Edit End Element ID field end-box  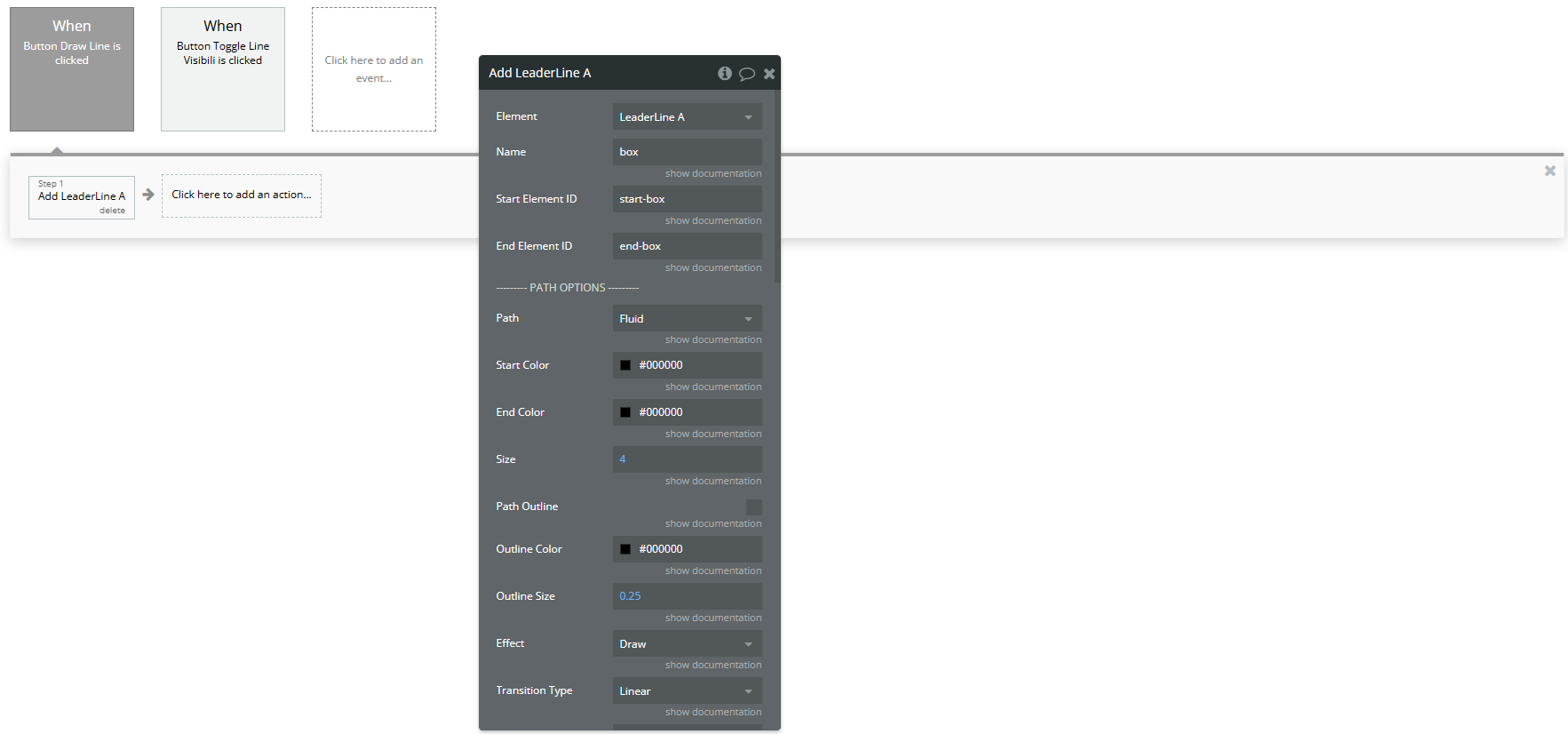[x=688, y=246]
